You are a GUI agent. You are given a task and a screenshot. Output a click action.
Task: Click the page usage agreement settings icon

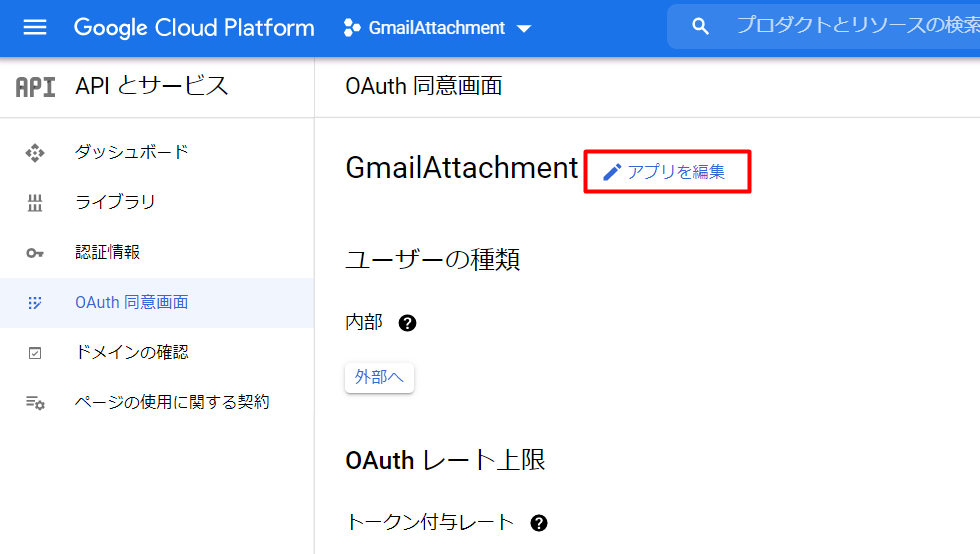tap(35, 403)
